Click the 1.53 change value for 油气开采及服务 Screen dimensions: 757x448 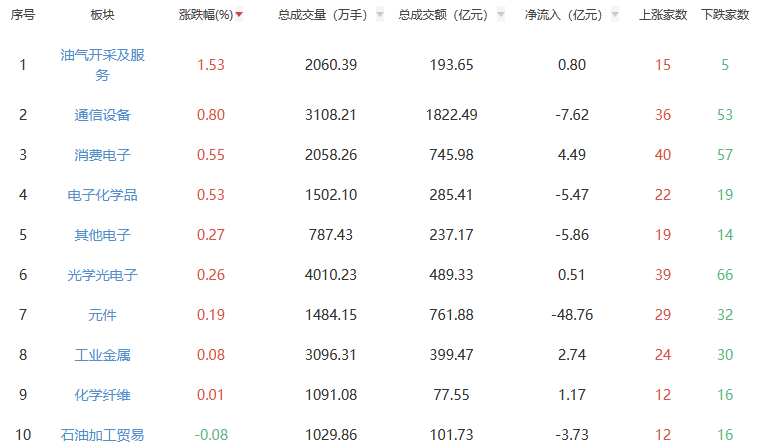[210, 65]
